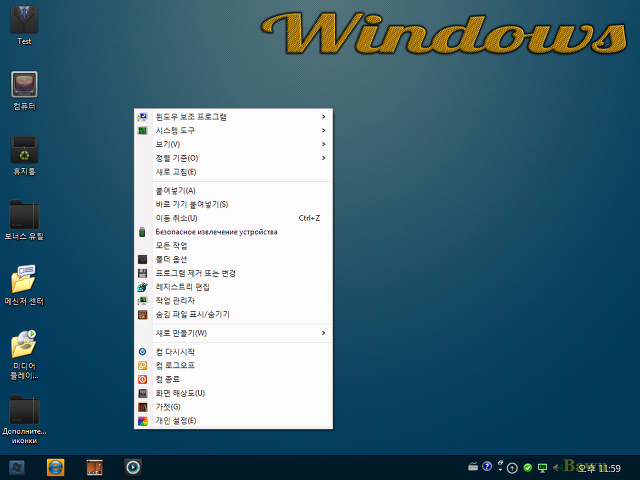Select Безопасное извлечение устройства entry
The height and width of the screenshot is (480, 640).
[233, 232]
